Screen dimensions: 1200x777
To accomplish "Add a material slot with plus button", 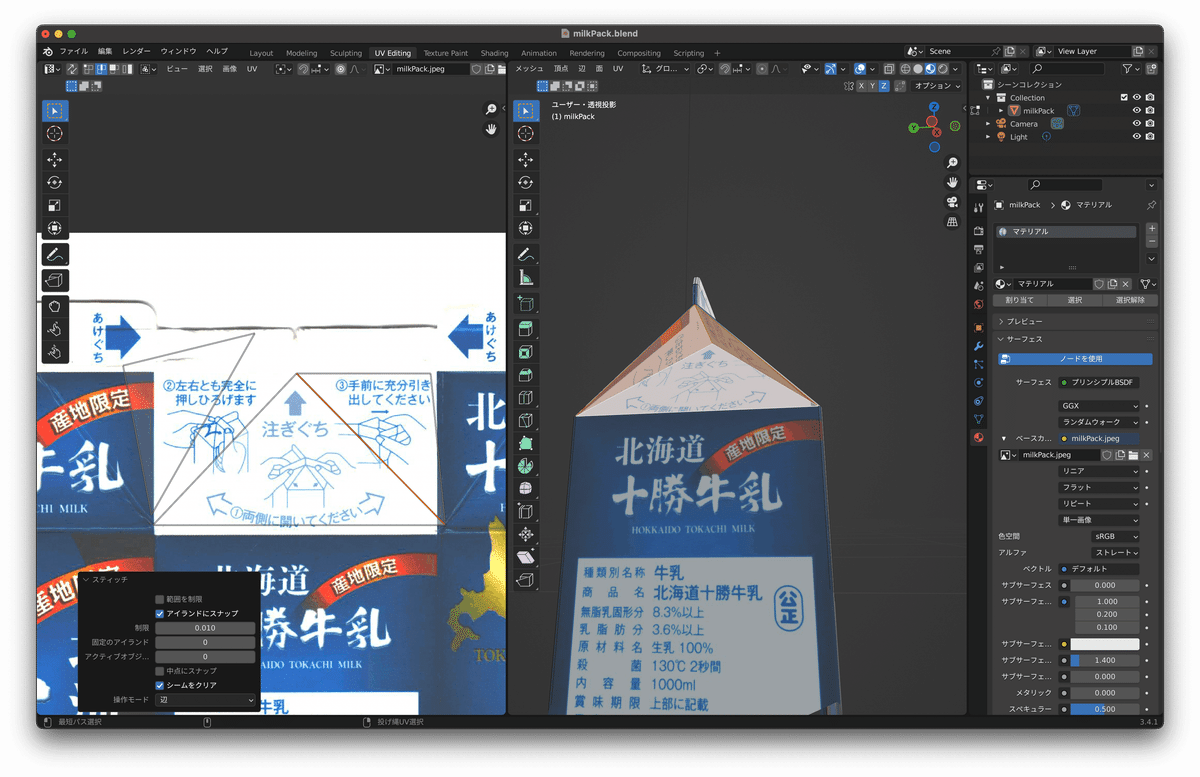I will coord(1152,229).
